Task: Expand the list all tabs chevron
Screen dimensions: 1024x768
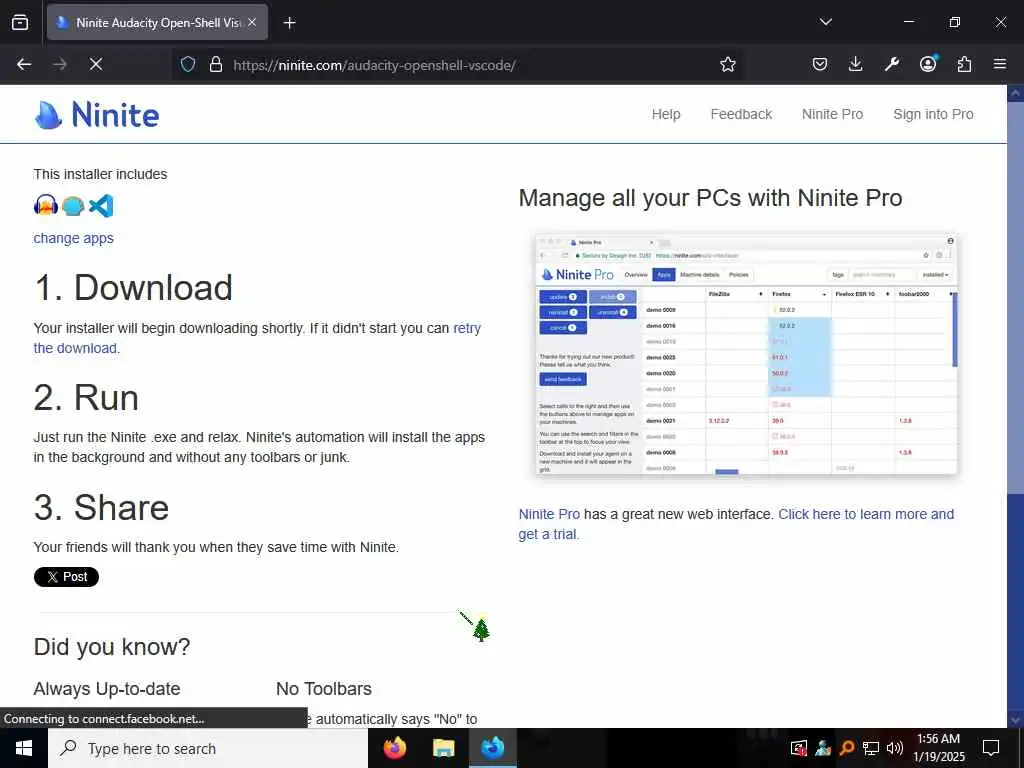Action: (825, 22)
